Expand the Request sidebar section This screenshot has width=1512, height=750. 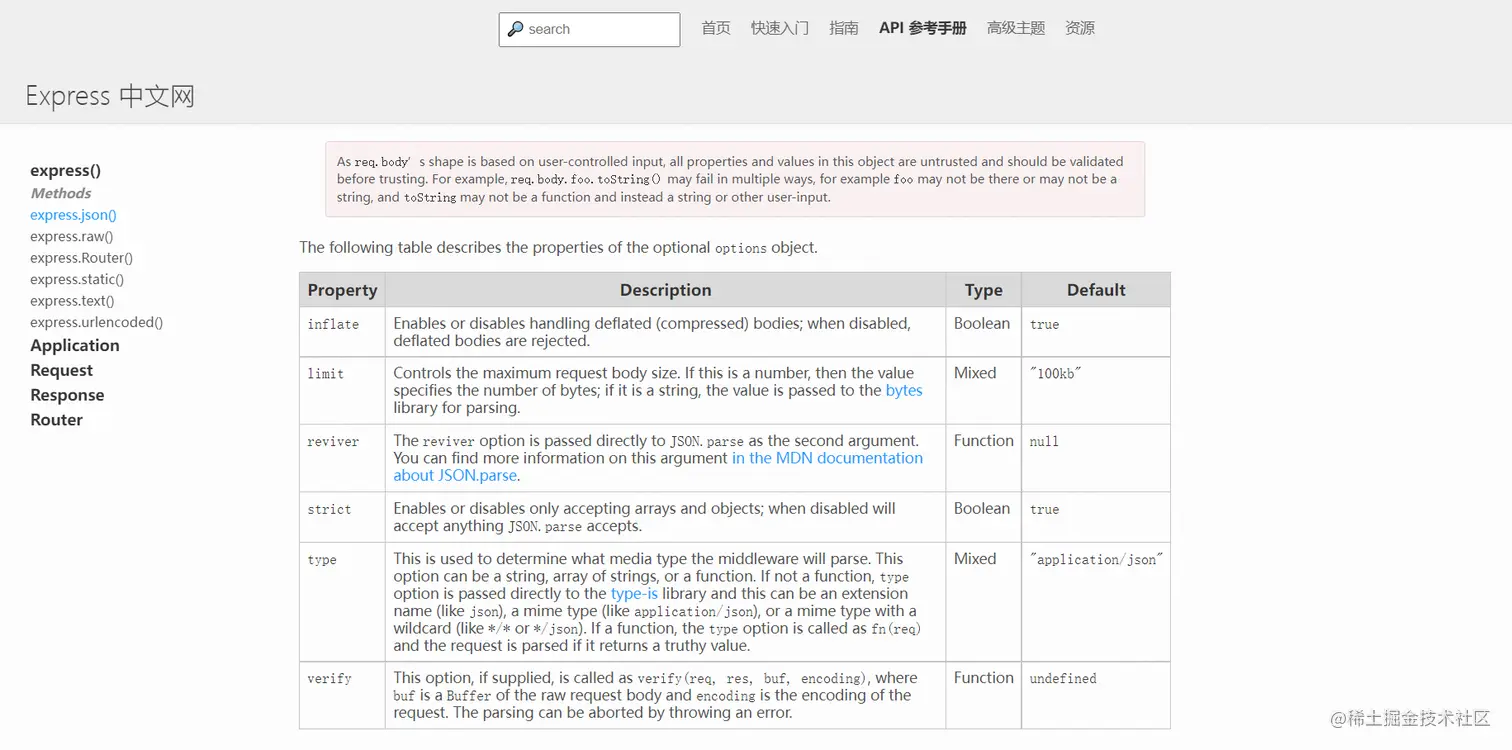click(x=61, y=370)
